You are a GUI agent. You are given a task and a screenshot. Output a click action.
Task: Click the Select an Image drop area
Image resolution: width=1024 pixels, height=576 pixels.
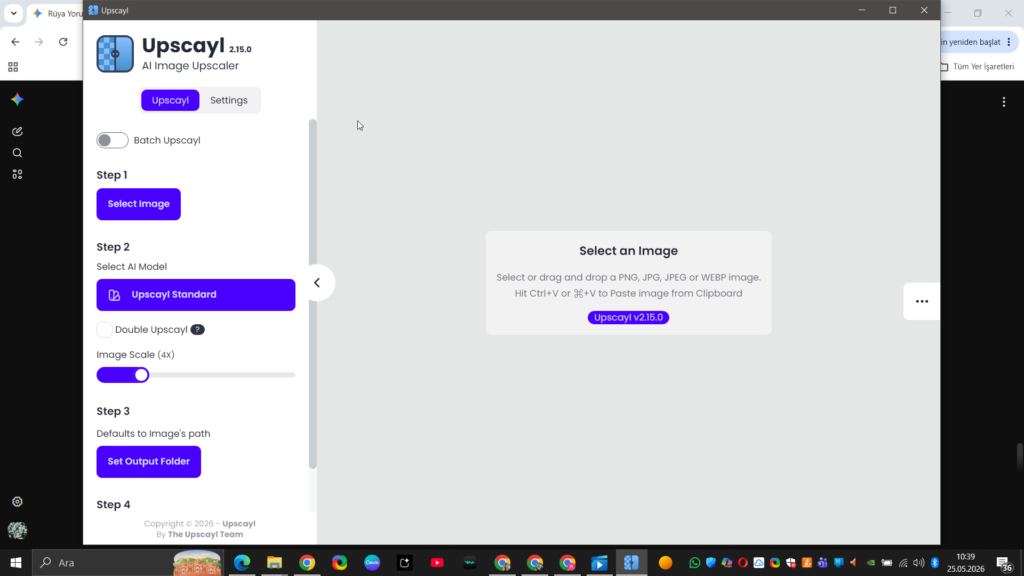pyautogui.click(x=628, y=283)
